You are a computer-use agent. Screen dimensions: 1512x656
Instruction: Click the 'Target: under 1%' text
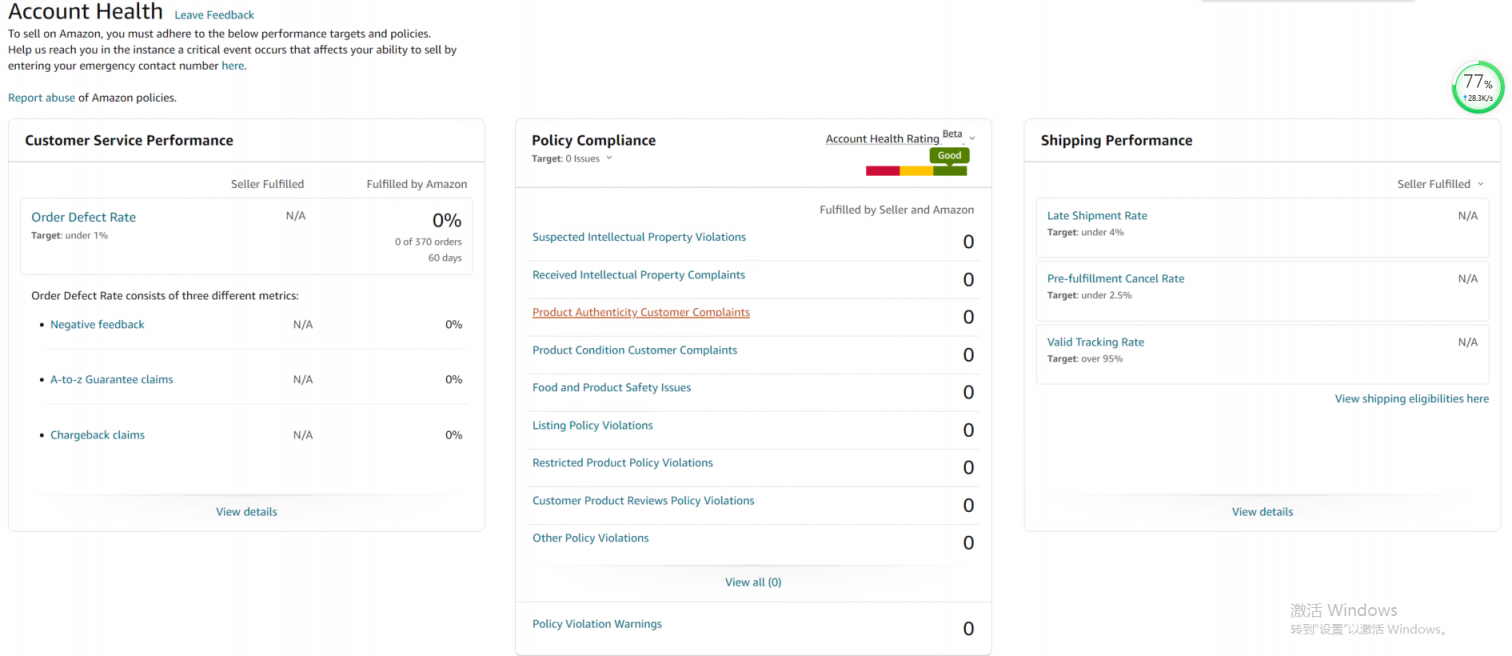pos(69,236)
